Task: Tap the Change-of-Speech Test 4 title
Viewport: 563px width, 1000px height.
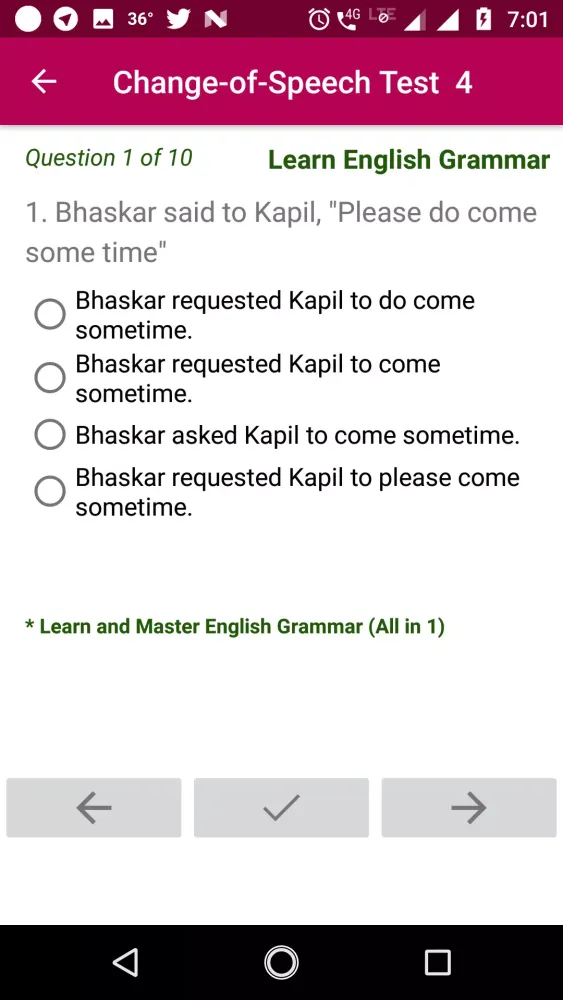Action: (x=293, y=82)
